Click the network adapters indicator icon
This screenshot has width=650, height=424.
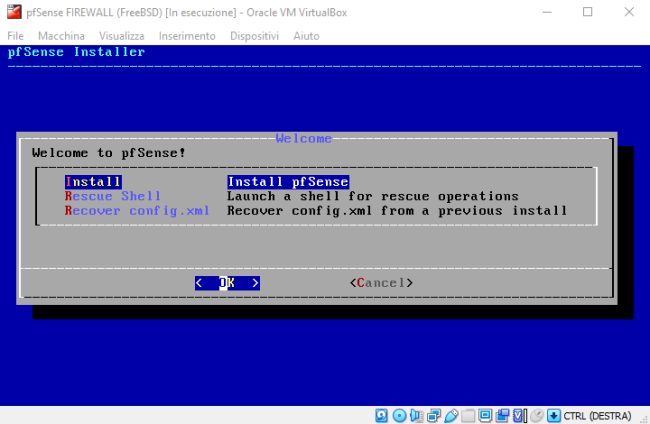point(434,415)
